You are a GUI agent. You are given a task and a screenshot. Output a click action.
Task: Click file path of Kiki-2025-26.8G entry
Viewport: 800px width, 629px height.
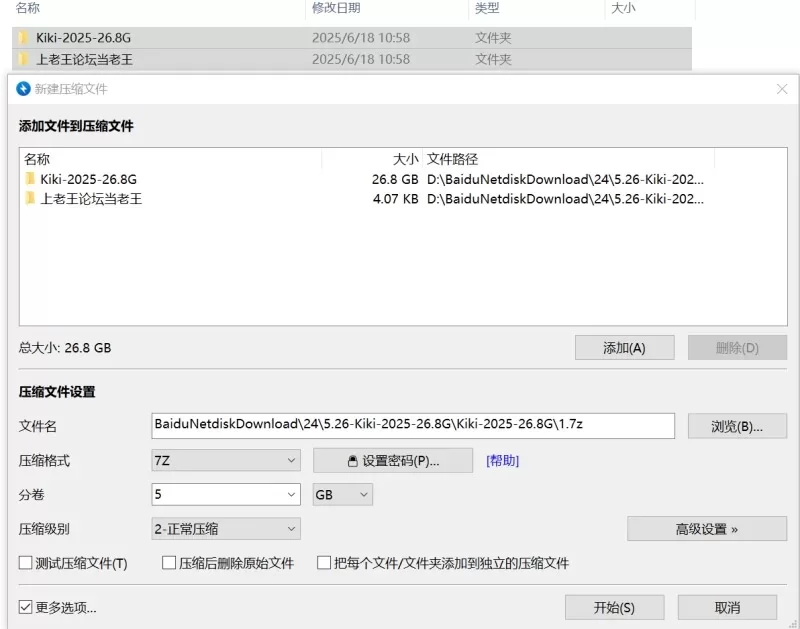565,179
